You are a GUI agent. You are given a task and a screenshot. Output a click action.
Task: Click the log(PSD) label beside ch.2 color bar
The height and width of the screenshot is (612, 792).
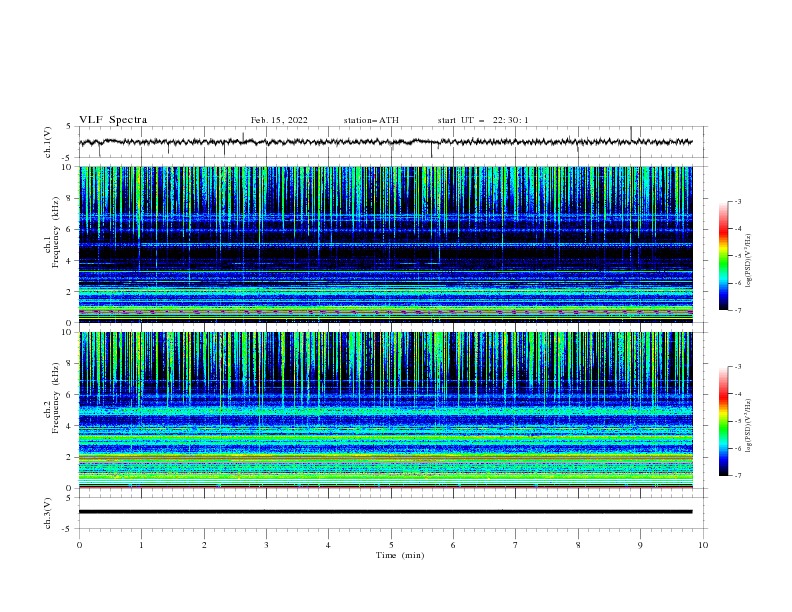[x=749, y=425]
